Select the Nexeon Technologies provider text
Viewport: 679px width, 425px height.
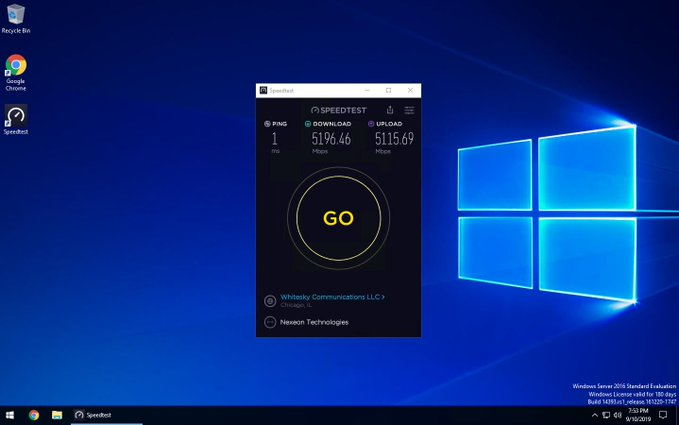(314, 322)
